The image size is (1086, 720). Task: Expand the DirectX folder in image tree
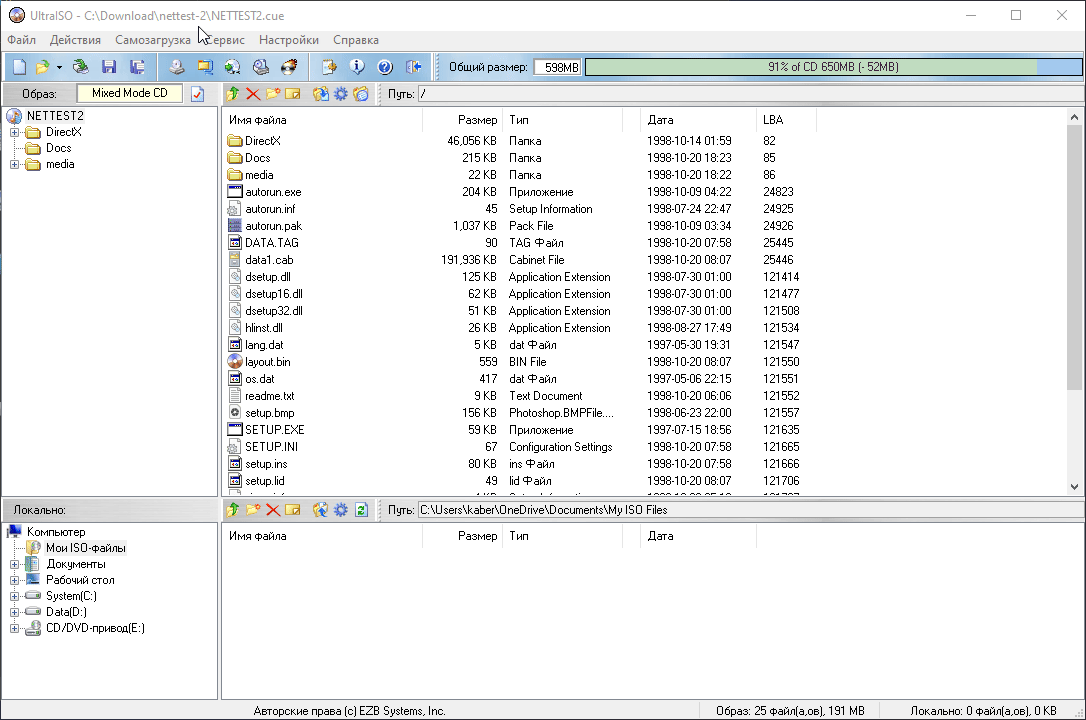point(14,132)
